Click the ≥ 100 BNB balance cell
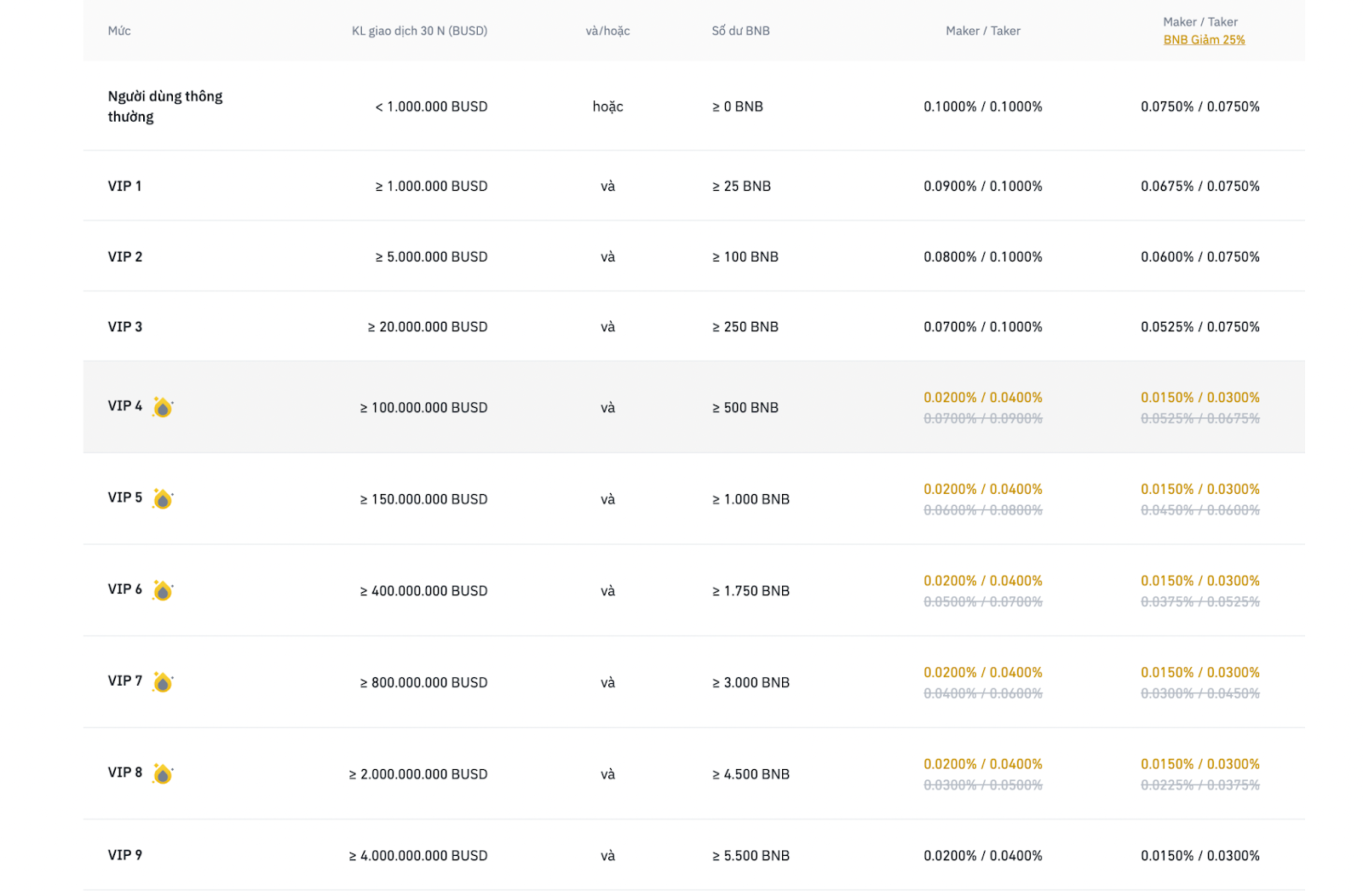 [745, 256]
